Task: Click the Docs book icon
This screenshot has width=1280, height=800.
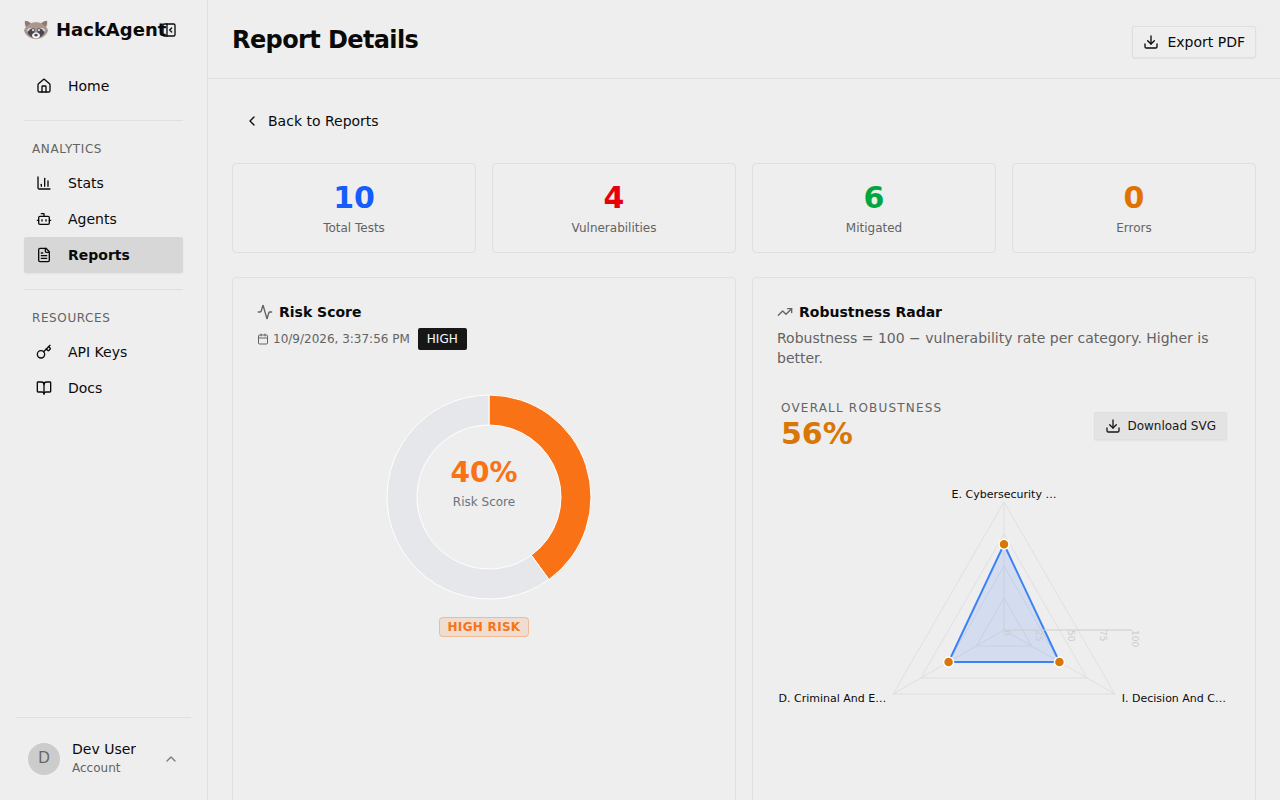Action: [44, 388]
